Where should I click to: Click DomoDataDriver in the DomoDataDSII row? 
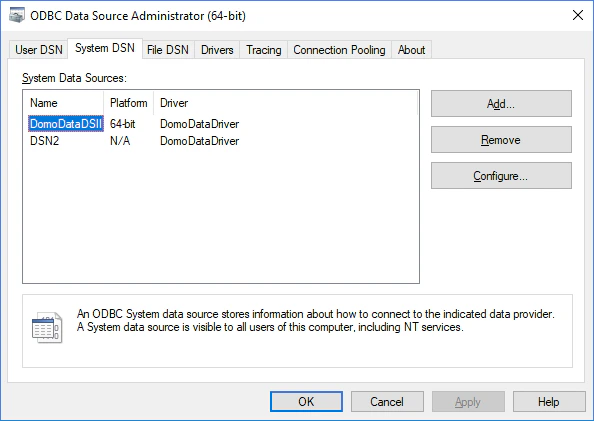pos(200,124)
